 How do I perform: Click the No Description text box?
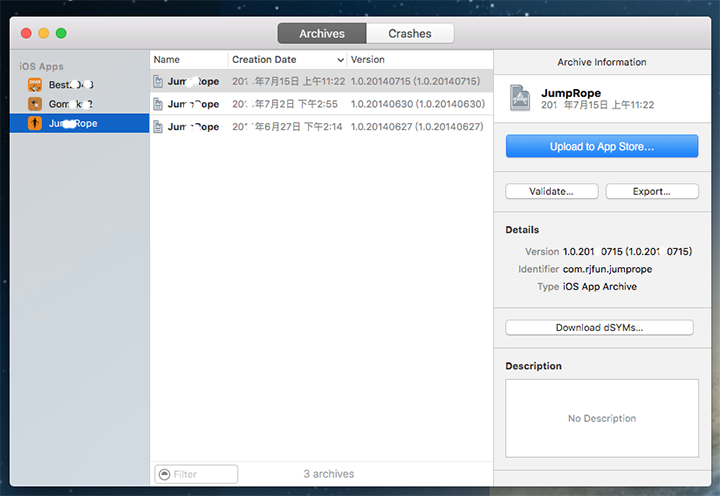[602, 418]
